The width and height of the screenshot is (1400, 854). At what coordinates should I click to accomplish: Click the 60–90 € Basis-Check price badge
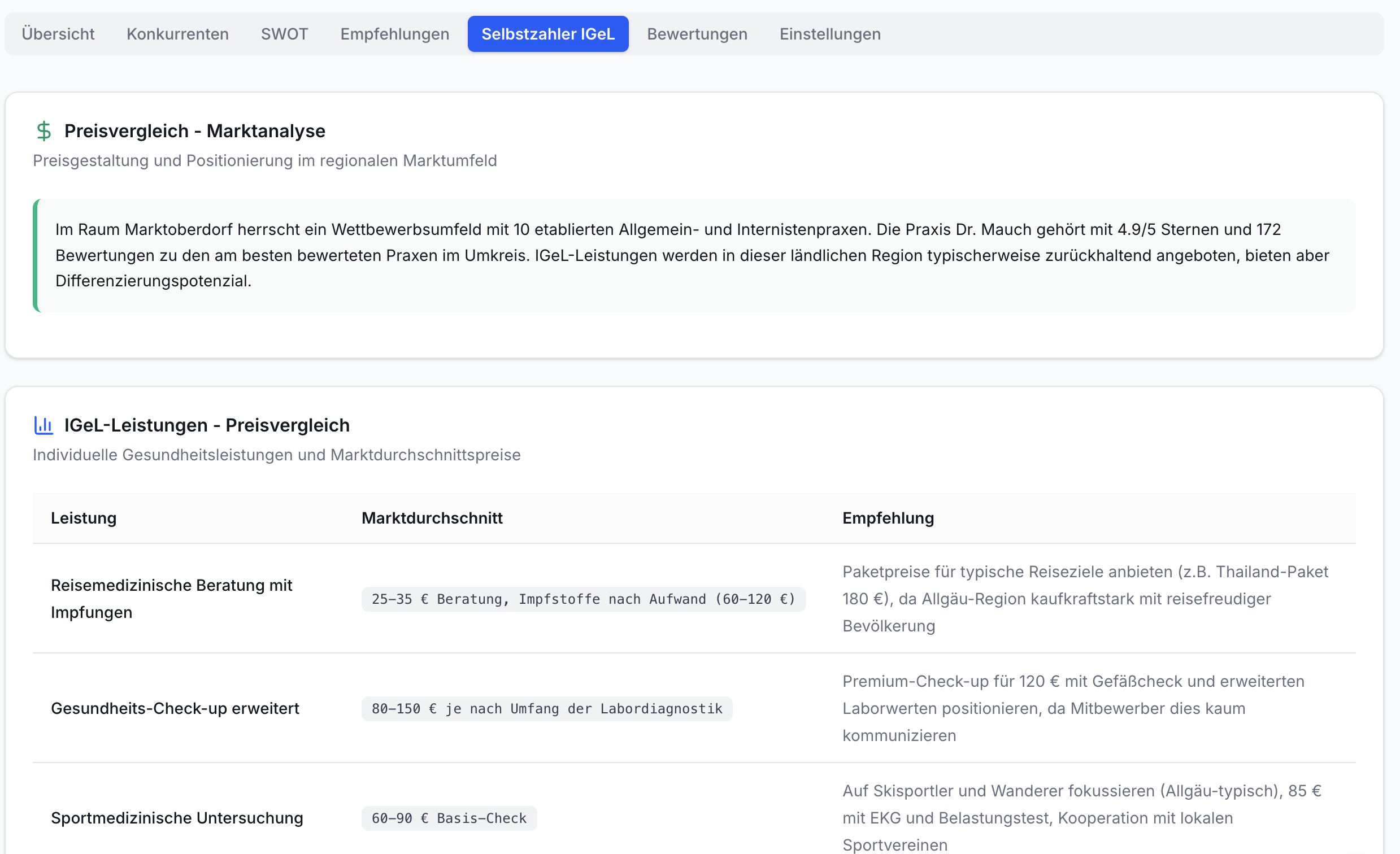(x=449, y=818)
